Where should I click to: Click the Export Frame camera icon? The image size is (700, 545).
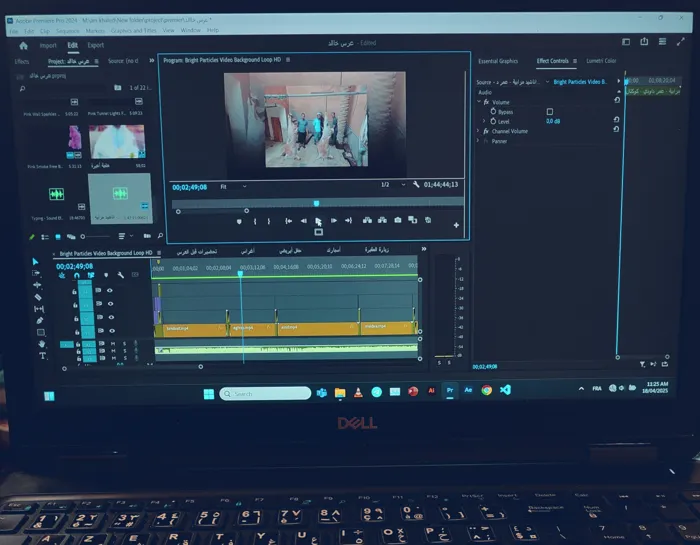pyautogui.click(x=398, y=220)
